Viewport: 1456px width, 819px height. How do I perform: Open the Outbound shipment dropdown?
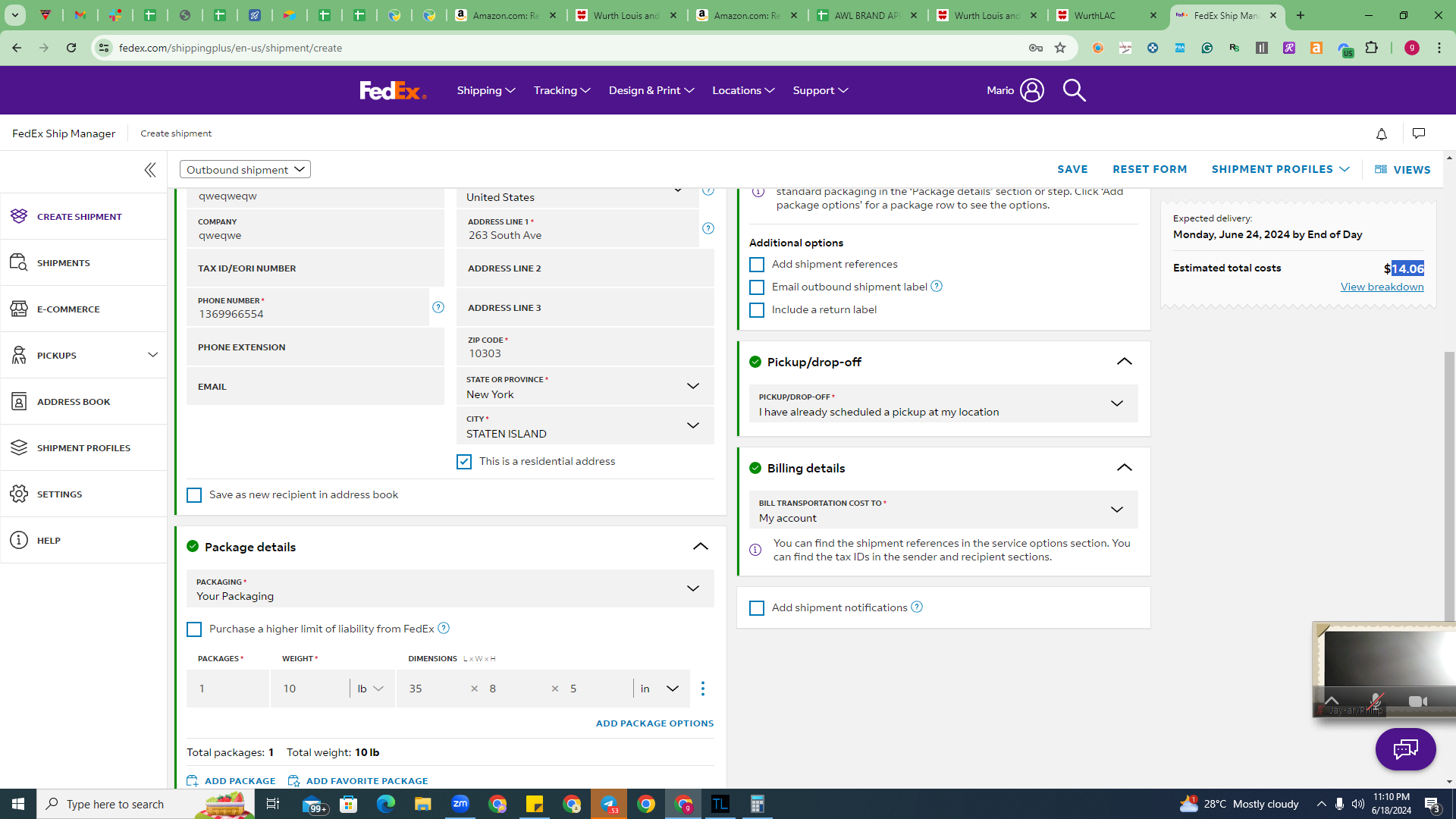pos(245,169)
